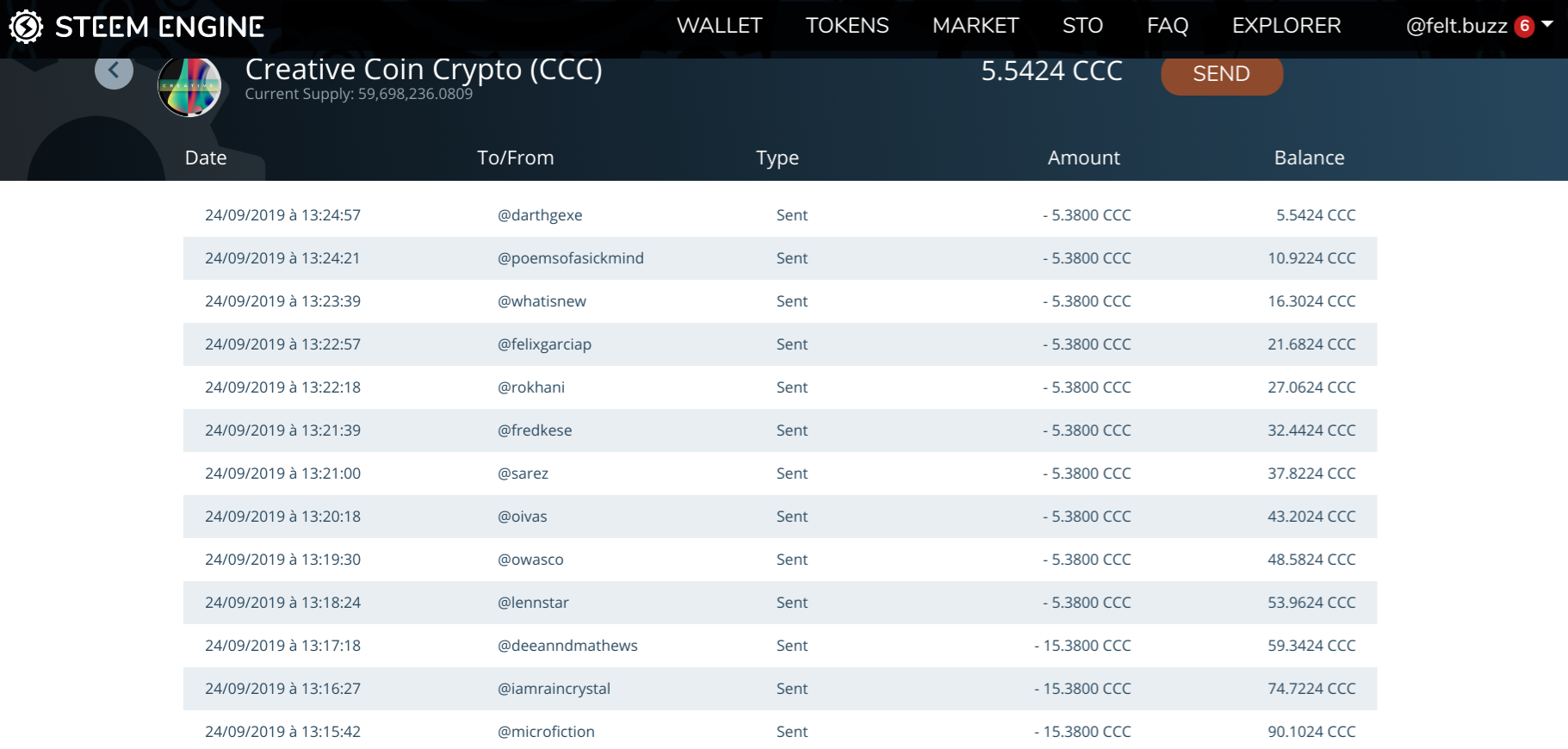Click the balance 59.3424 CCC
The image size is (1568, 749).
(1311, 646)
